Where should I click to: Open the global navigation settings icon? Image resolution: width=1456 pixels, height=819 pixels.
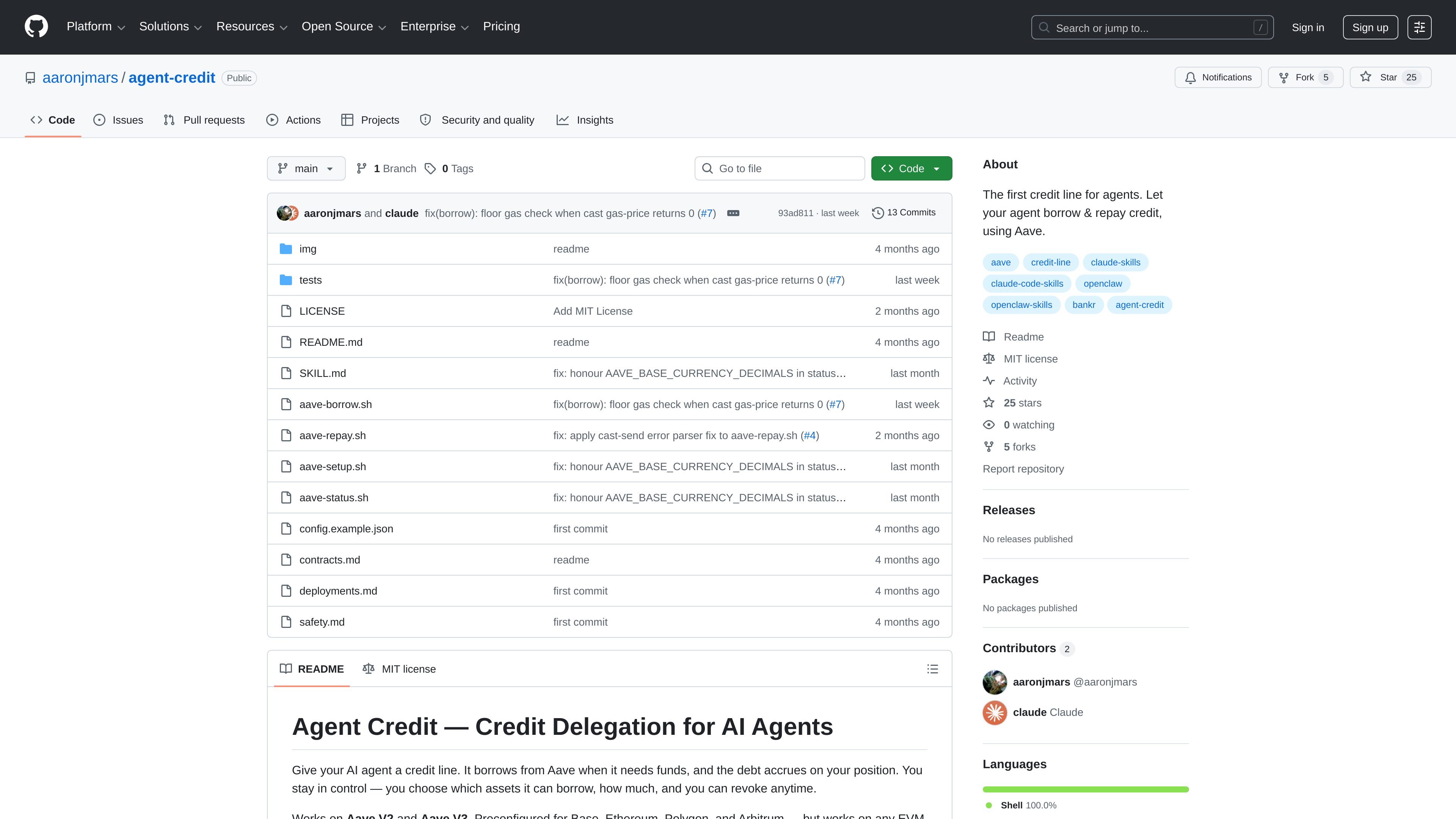[1419, 27]
